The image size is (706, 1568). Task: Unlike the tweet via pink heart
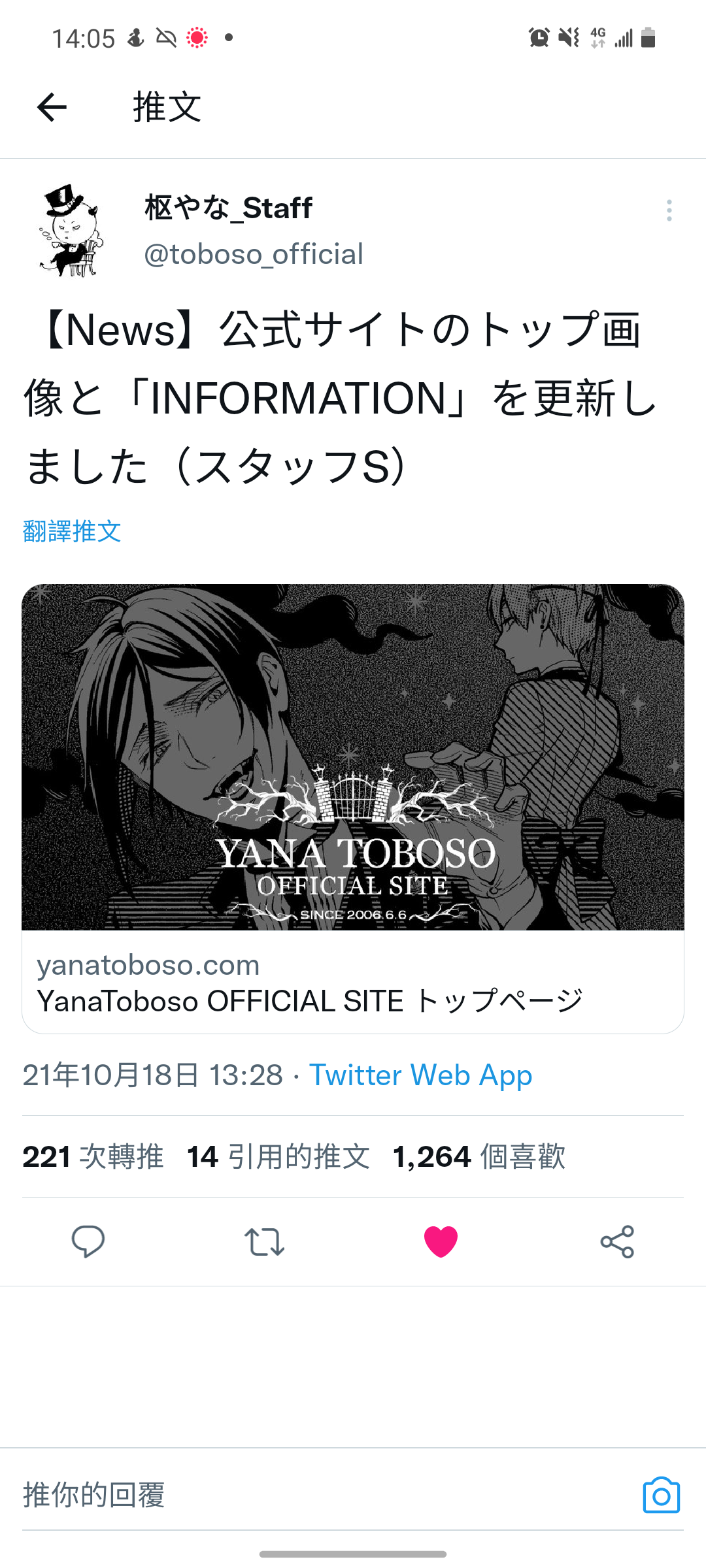tap(441, 1241)
